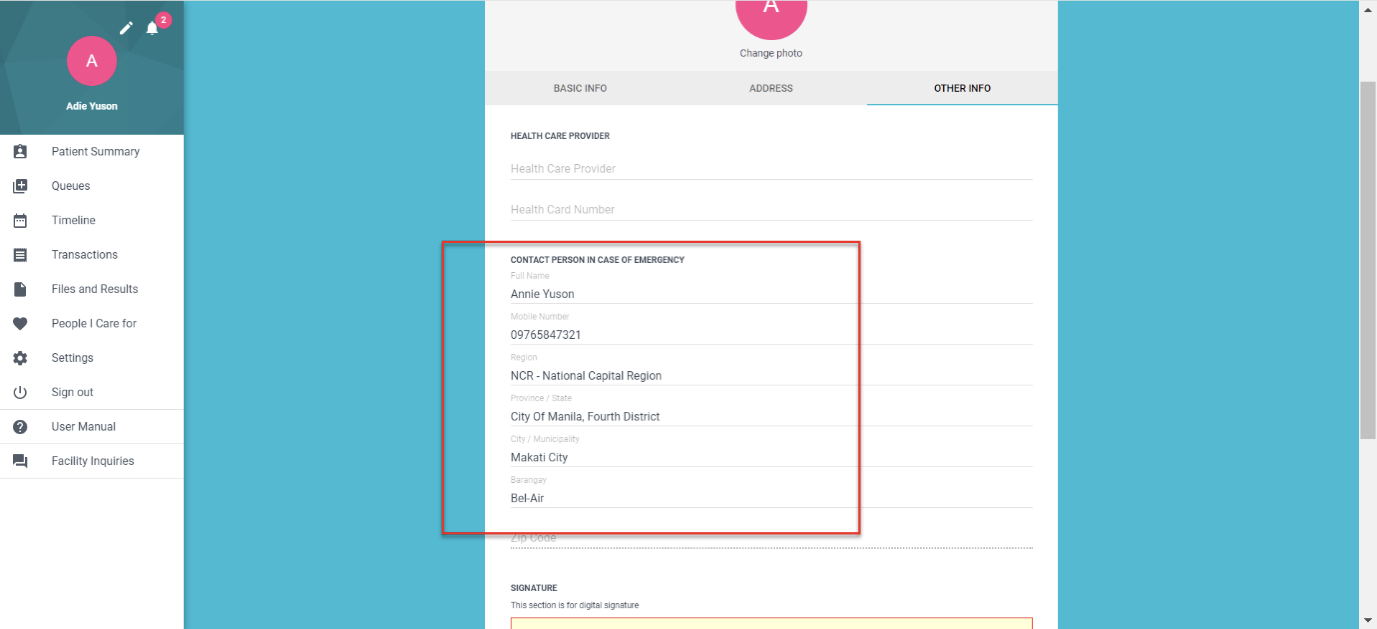Click the People I Care for heart icon

click(x=20, y=324)
